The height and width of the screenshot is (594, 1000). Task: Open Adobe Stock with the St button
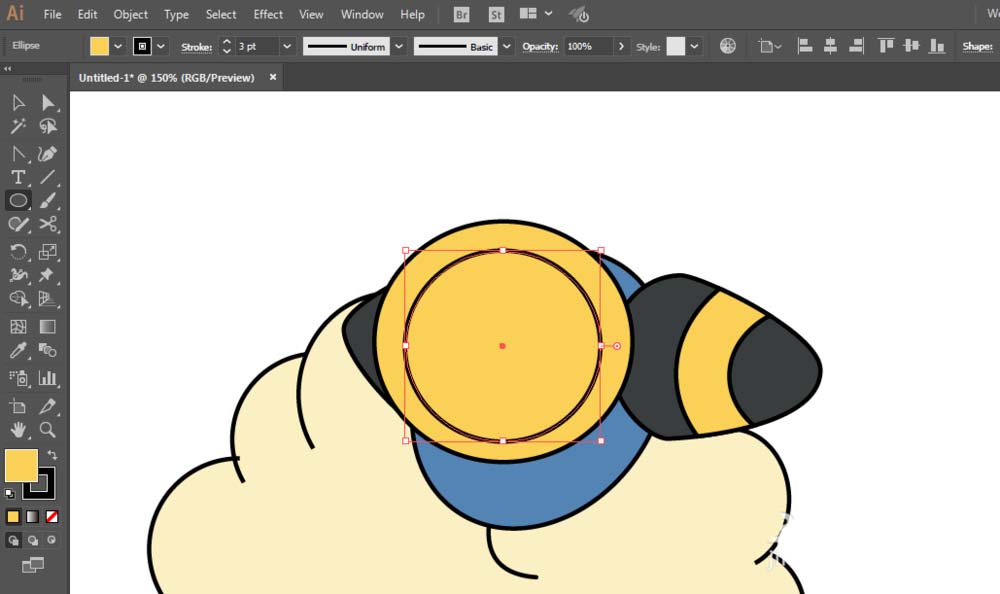click(x=496, y=14)
